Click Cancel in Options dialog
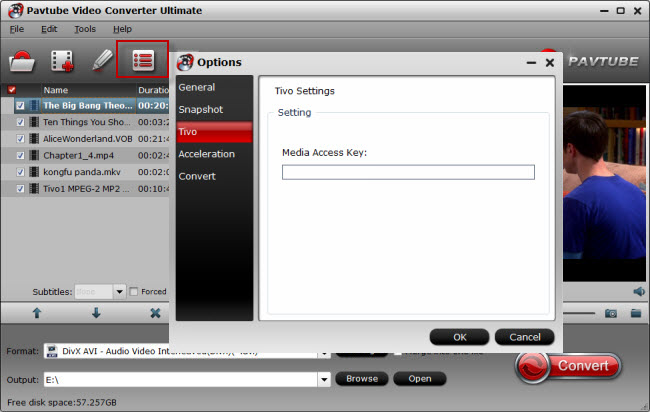The height and width of the screenshot is (412, 650). coord(524,337)
